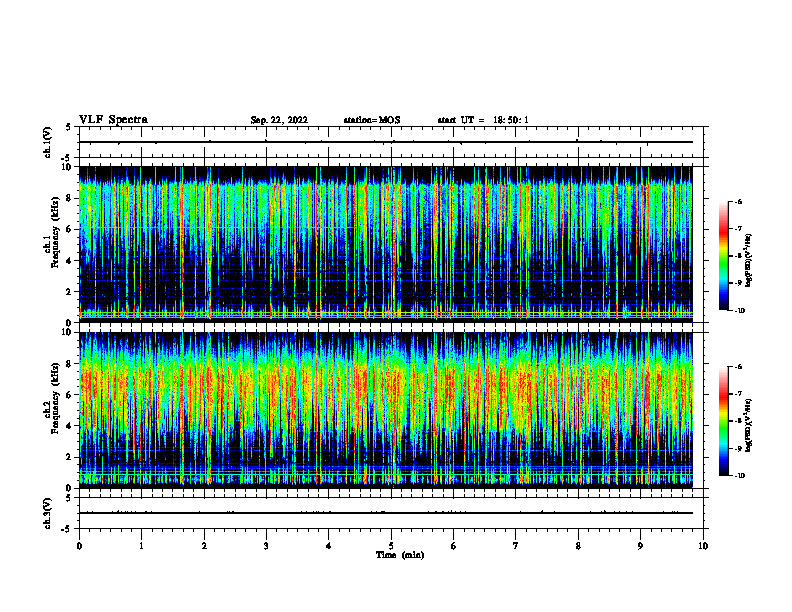The width and height of the screenshot is (792, 612).
Task: Click the "Time (min)" x-axis label
Action: [x=400, y=555]
